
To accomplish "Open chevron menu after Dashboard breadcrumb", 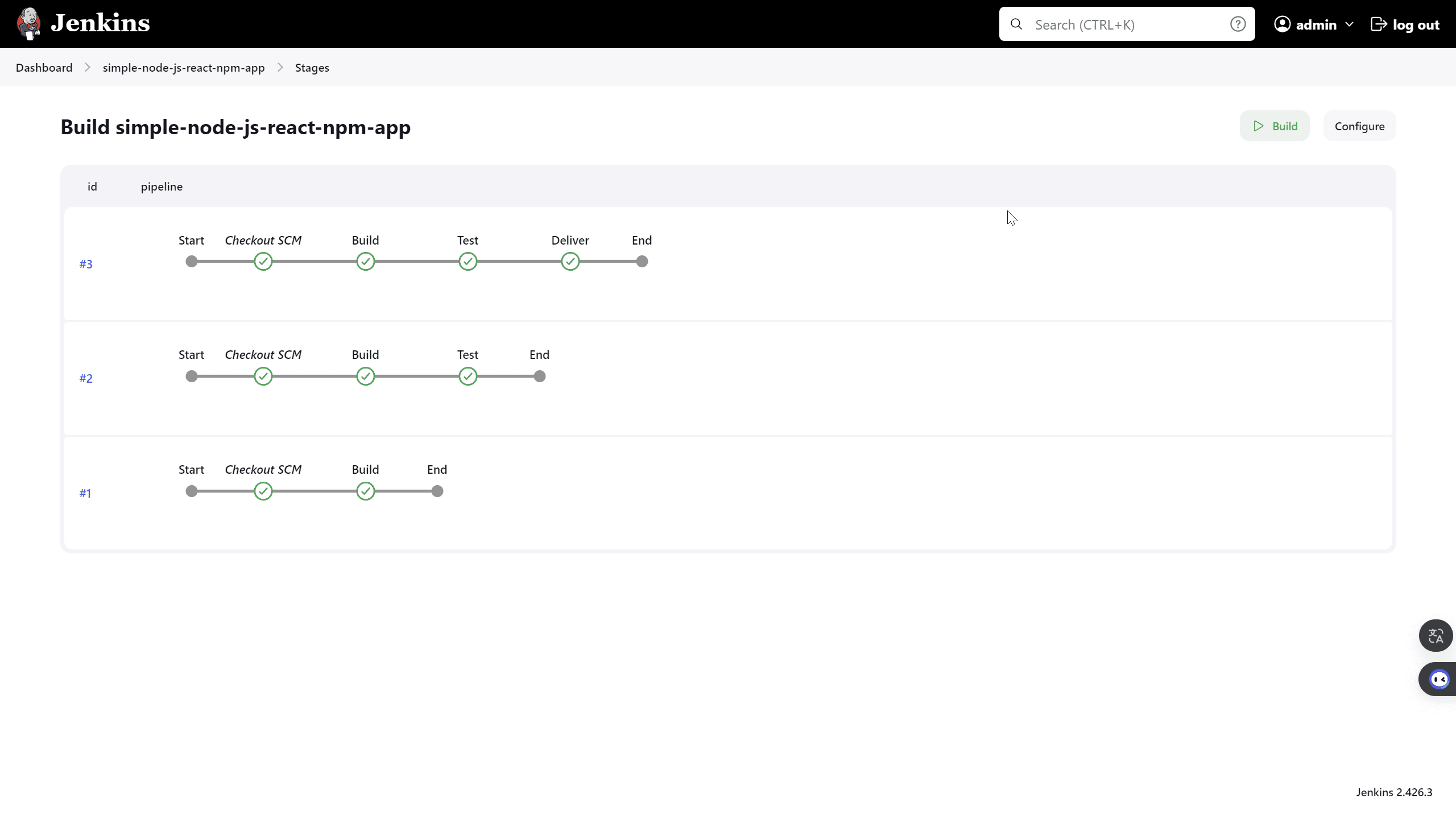I will pos(88,68).
